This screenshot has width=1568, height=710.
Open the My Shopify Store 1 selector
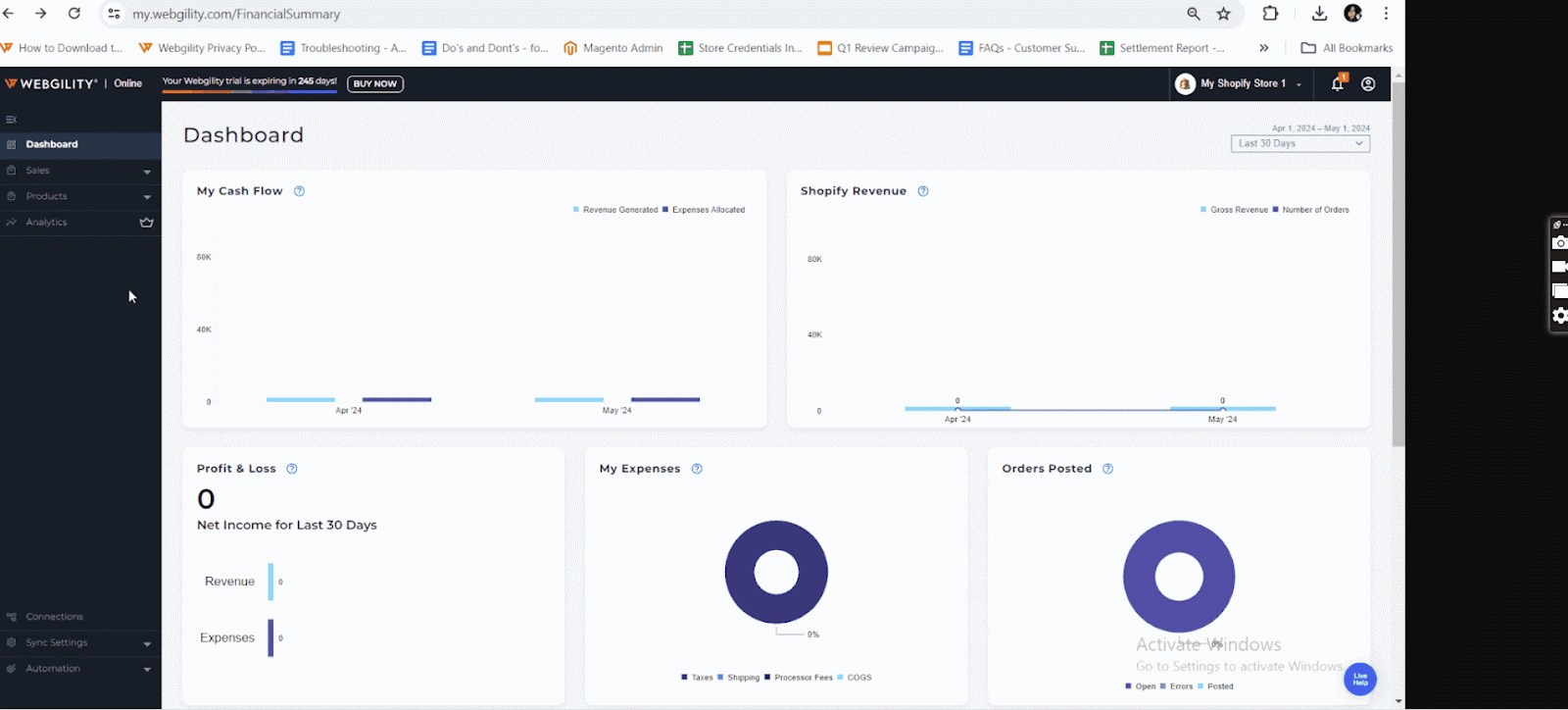tap(1240, 84)
